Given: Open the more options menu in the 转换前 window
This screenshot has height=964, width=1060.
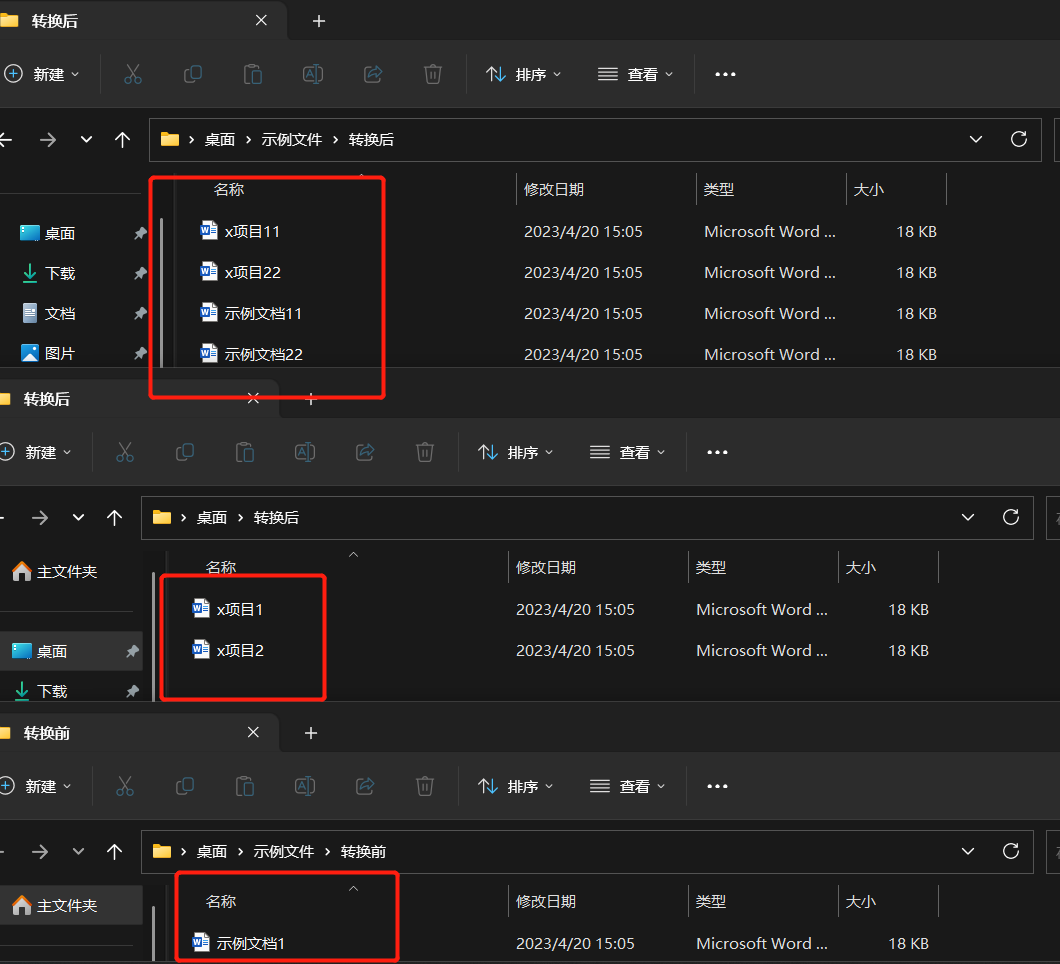Looking at the screenshot, I should click(717, 787).
